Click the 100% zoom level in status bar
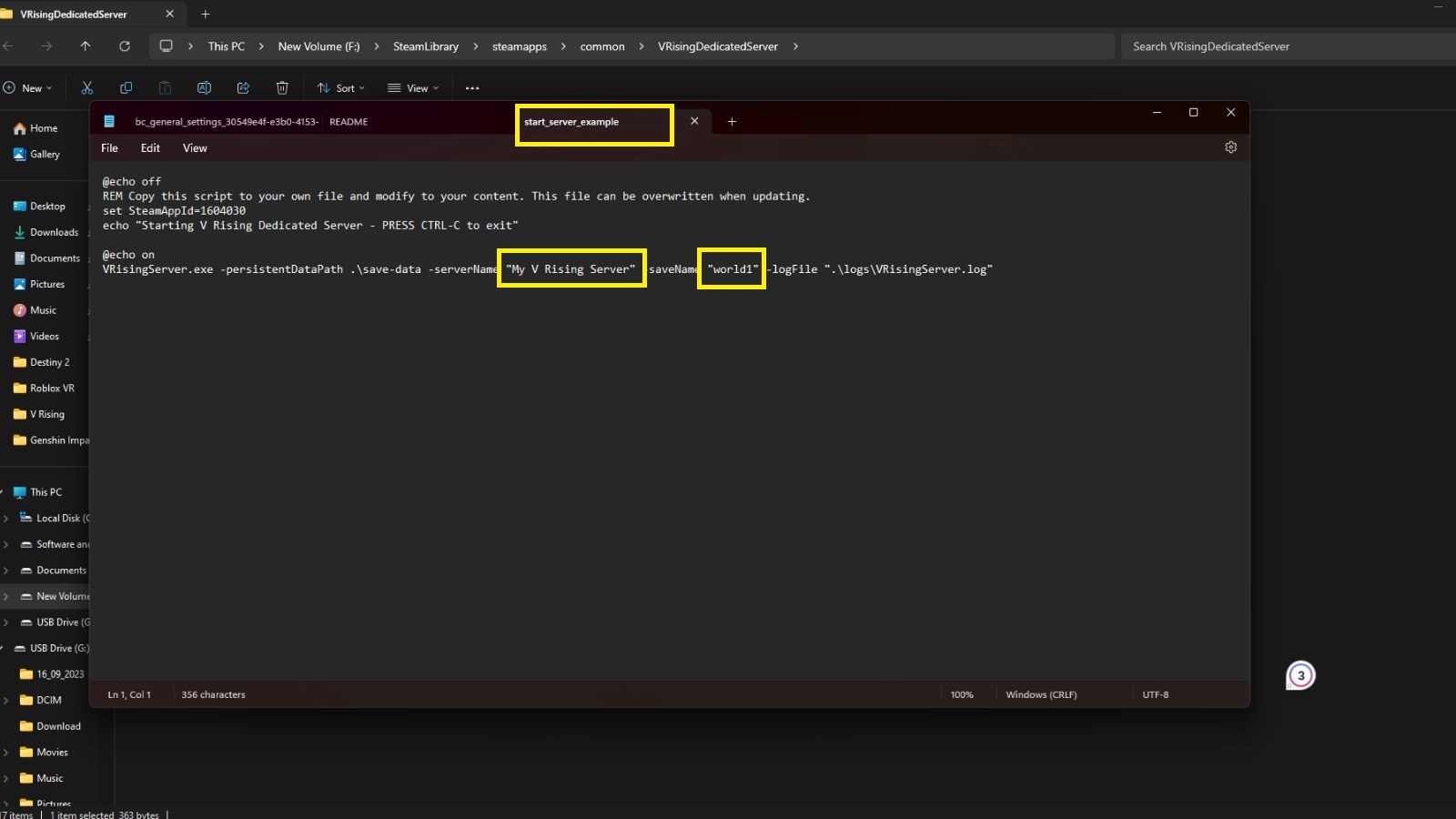The width and height of the screenshot is (1456, 819). click(x=962, y=694)
